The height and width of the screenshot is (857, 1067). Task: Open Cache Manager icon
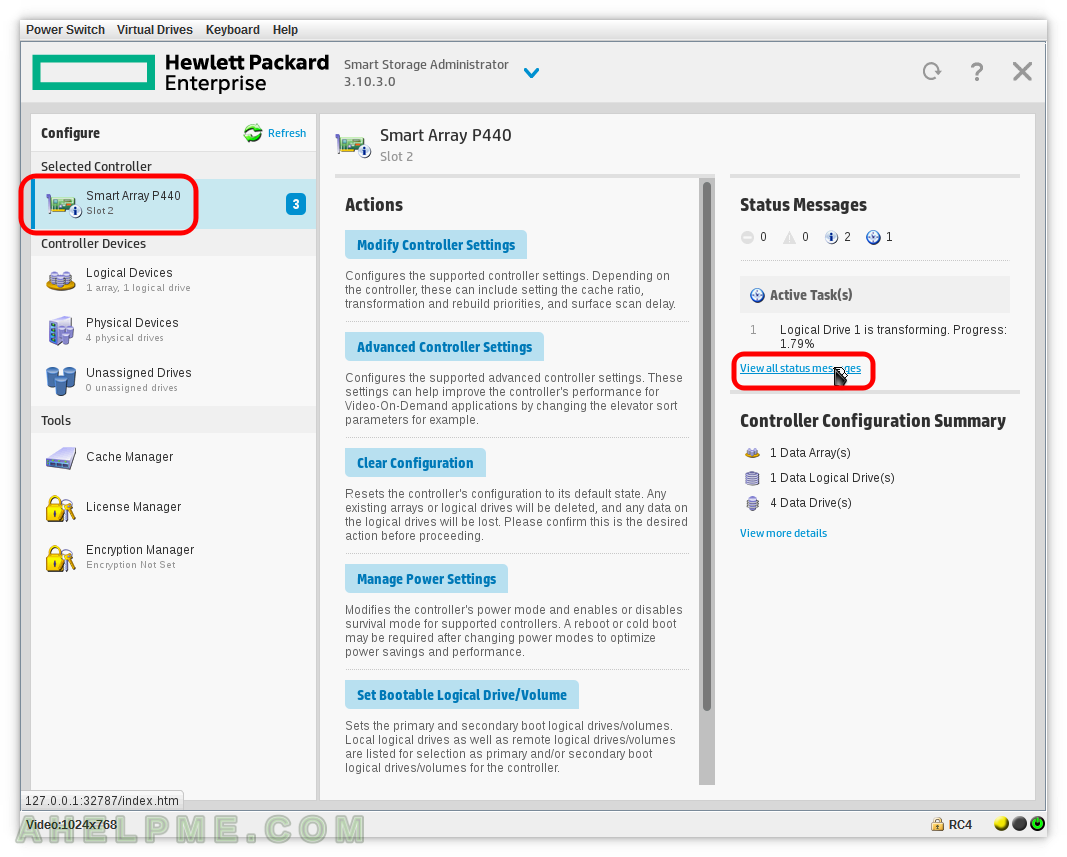[61, 458]
